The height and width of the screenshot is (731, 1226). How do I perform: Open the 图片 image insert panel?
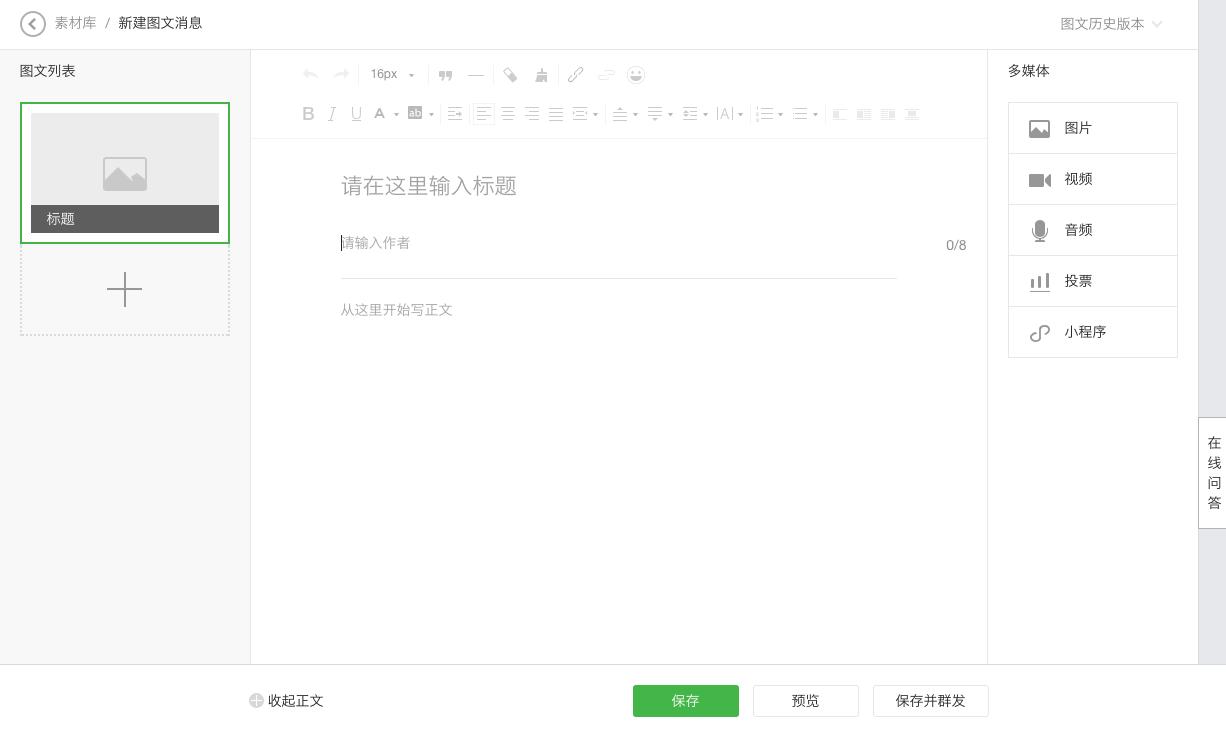(x=1092, y=128)
